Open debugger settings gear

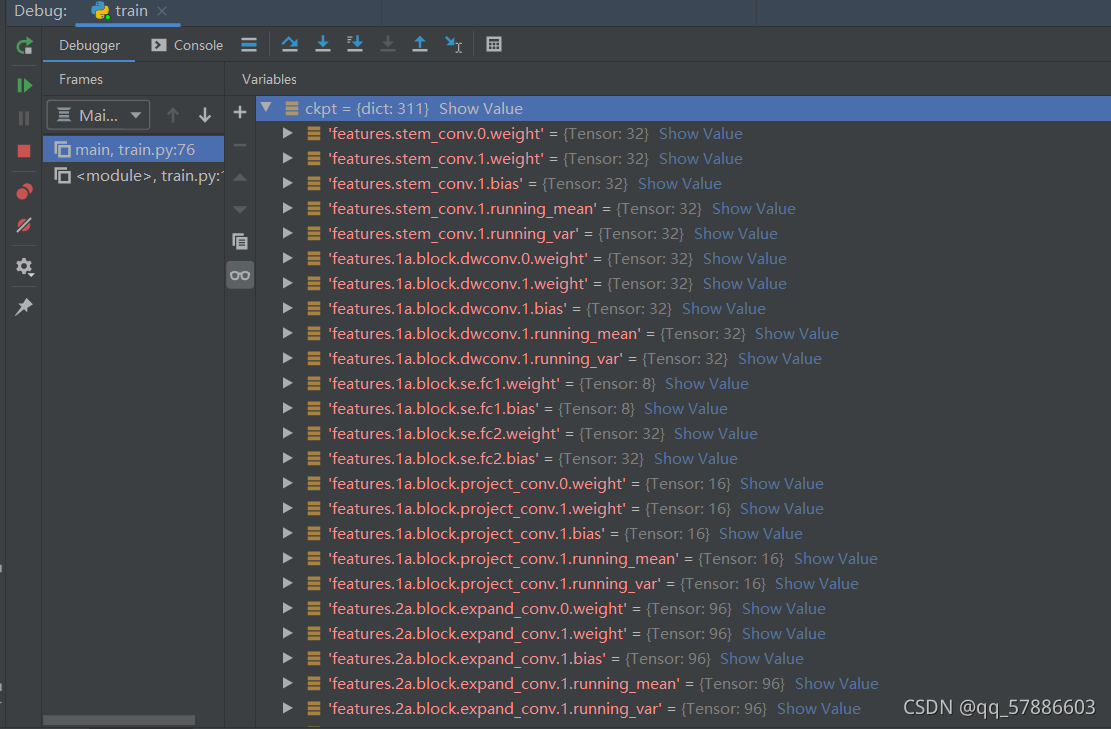(24, 266)
